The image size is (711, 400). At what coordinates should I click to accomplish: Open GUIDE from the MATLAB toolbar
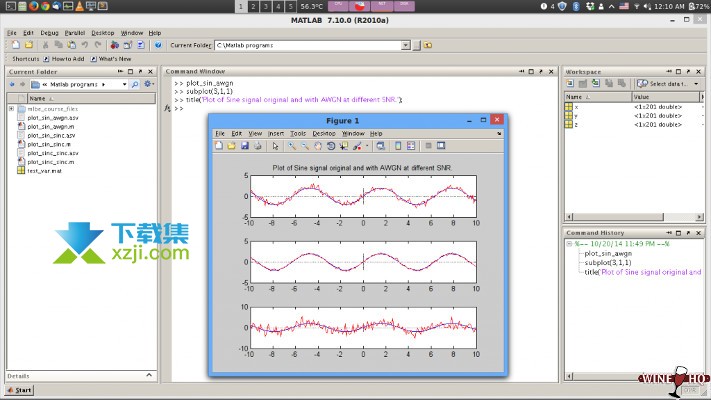pos(128,45)
